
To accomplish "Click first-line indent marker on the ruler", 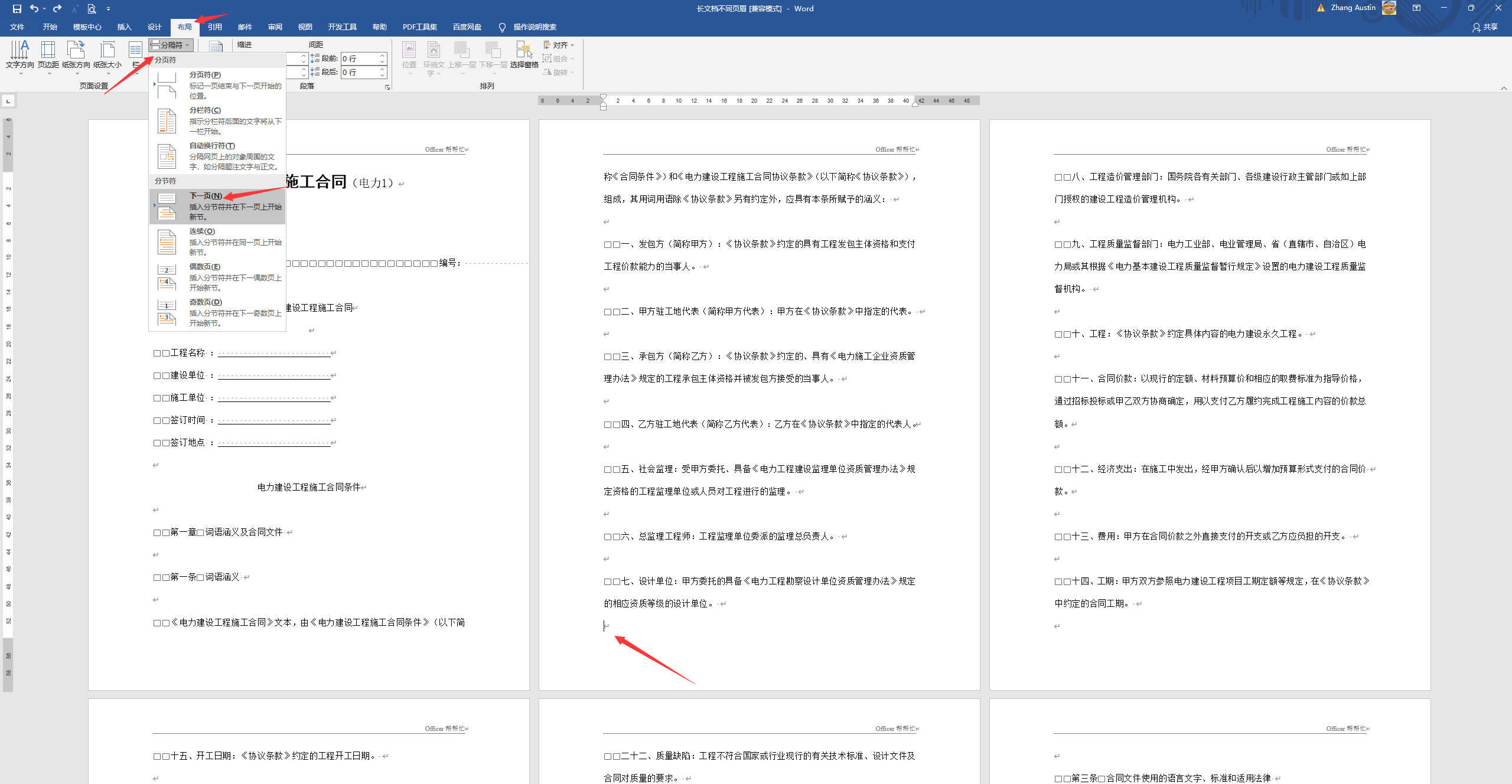I will coord(603,97).
